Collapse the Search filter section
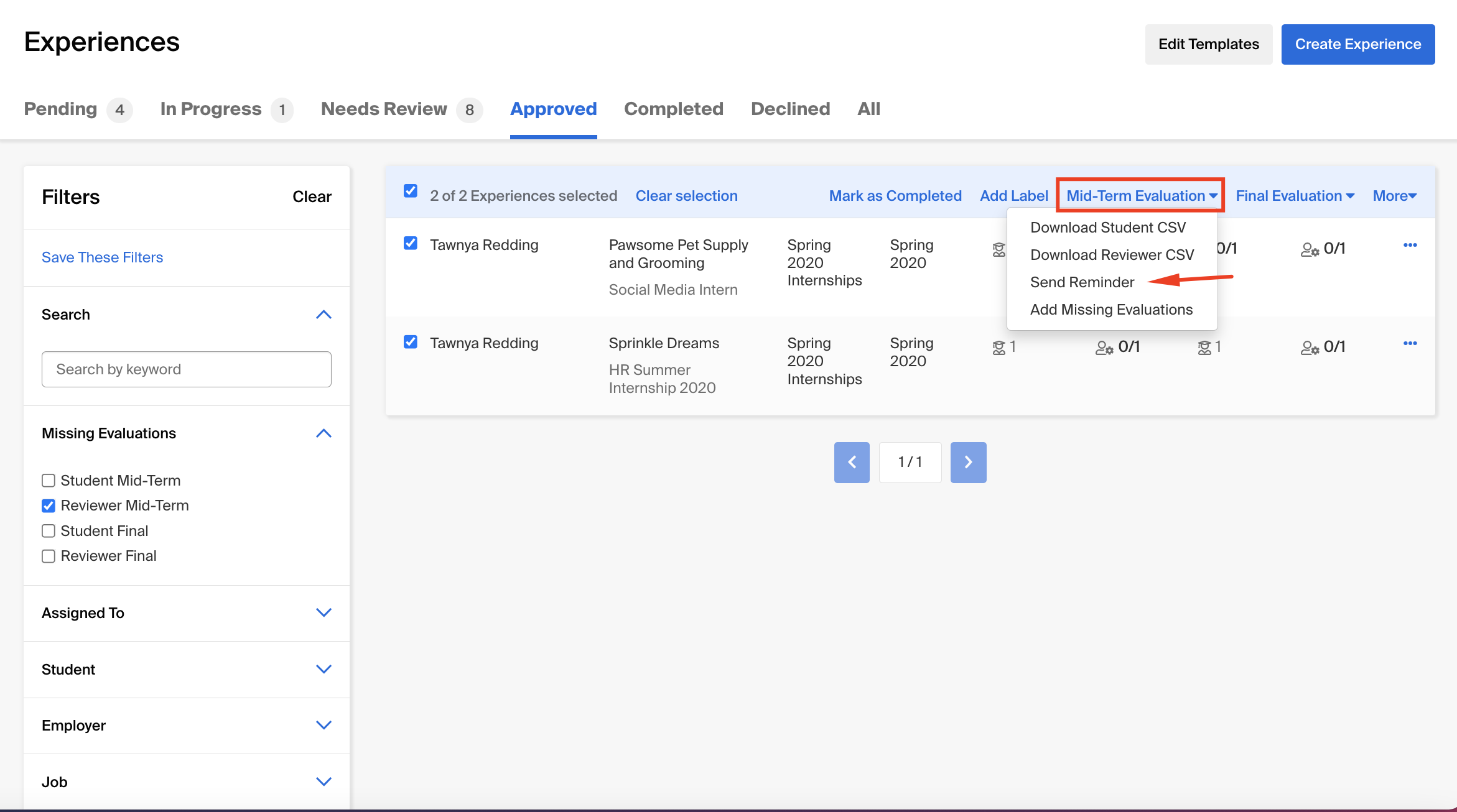 (324, 315)
